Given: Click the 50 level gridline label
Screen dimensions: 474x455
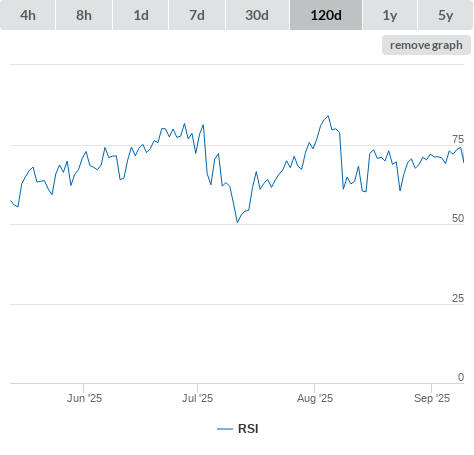Looking at the screenshot, I should [458, 218].
